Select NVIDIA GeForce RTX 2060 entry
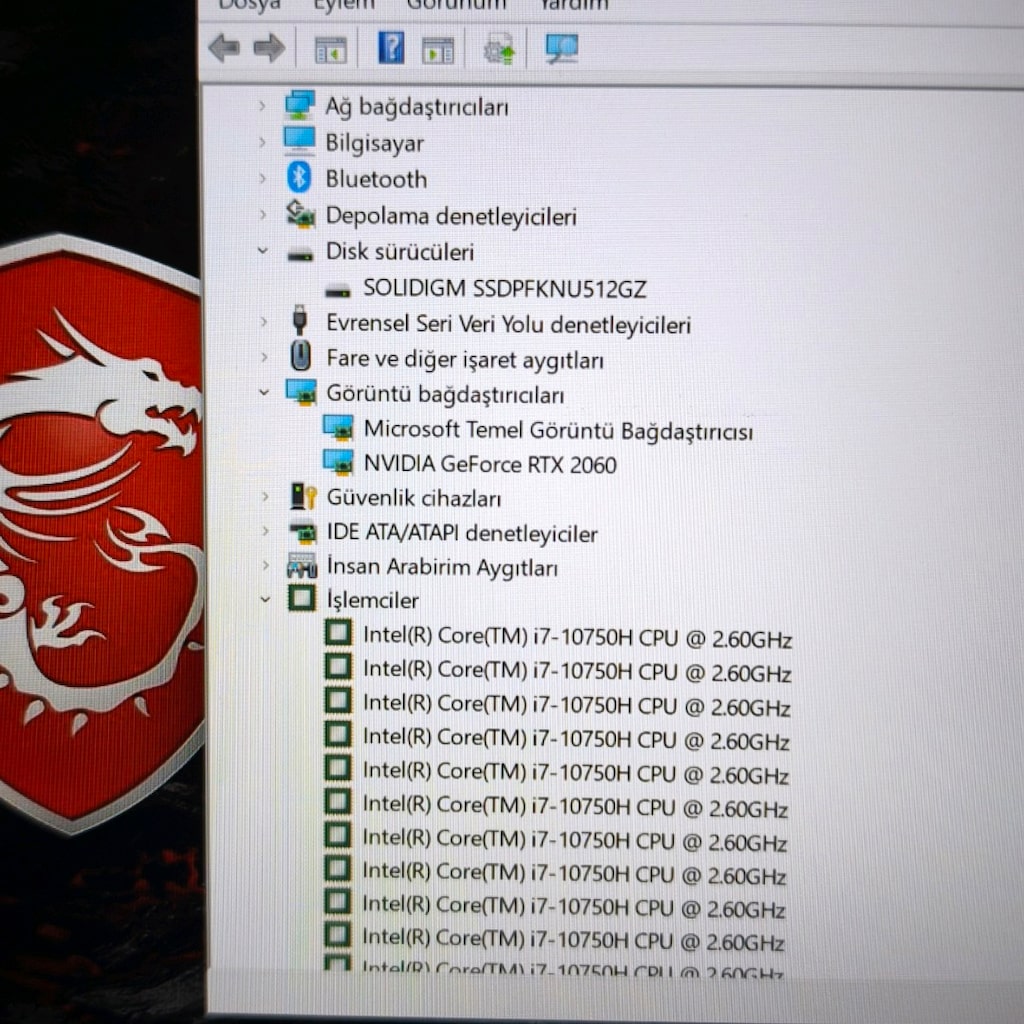The height and width of the screenshot is (1024, 1024). [490, 464]
